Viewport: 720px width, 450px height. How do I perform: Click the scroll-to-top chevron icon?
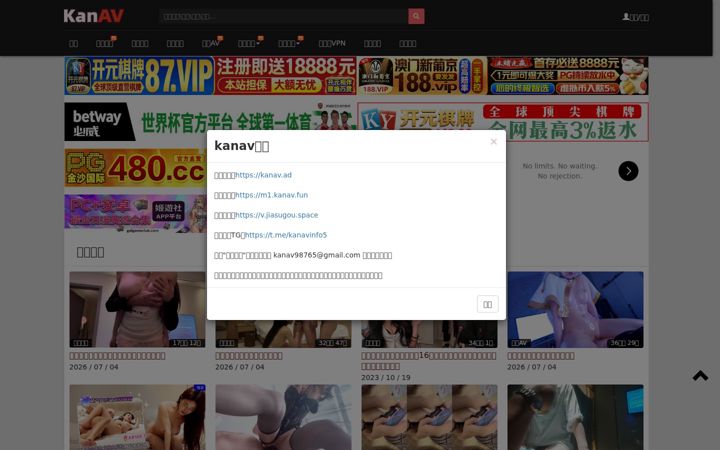[700, 376]
